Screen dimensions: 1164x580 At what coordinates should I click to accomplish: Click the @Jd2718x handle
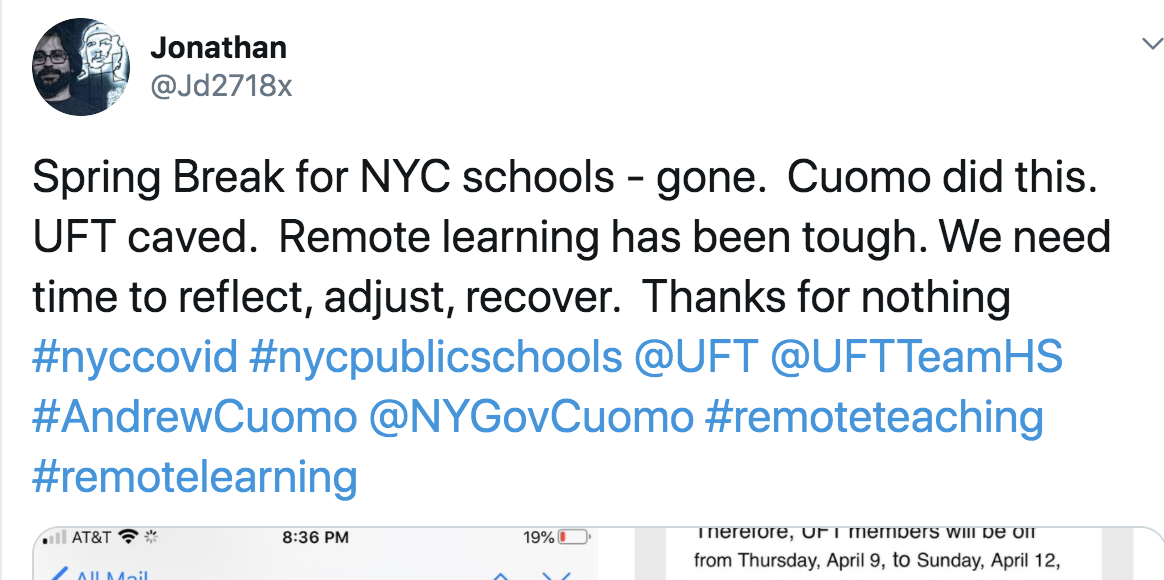click(x=221, y=86)
